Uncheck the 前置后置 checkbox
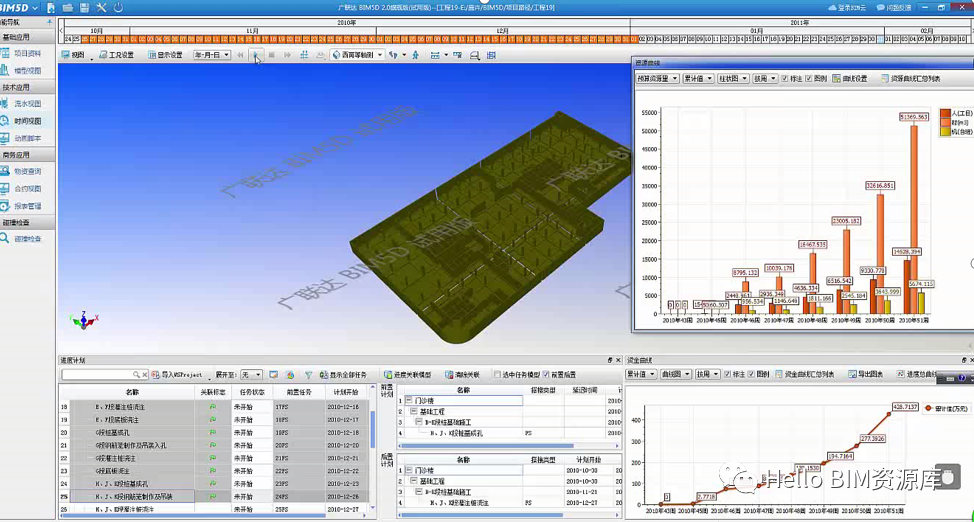 click(545, 375)
